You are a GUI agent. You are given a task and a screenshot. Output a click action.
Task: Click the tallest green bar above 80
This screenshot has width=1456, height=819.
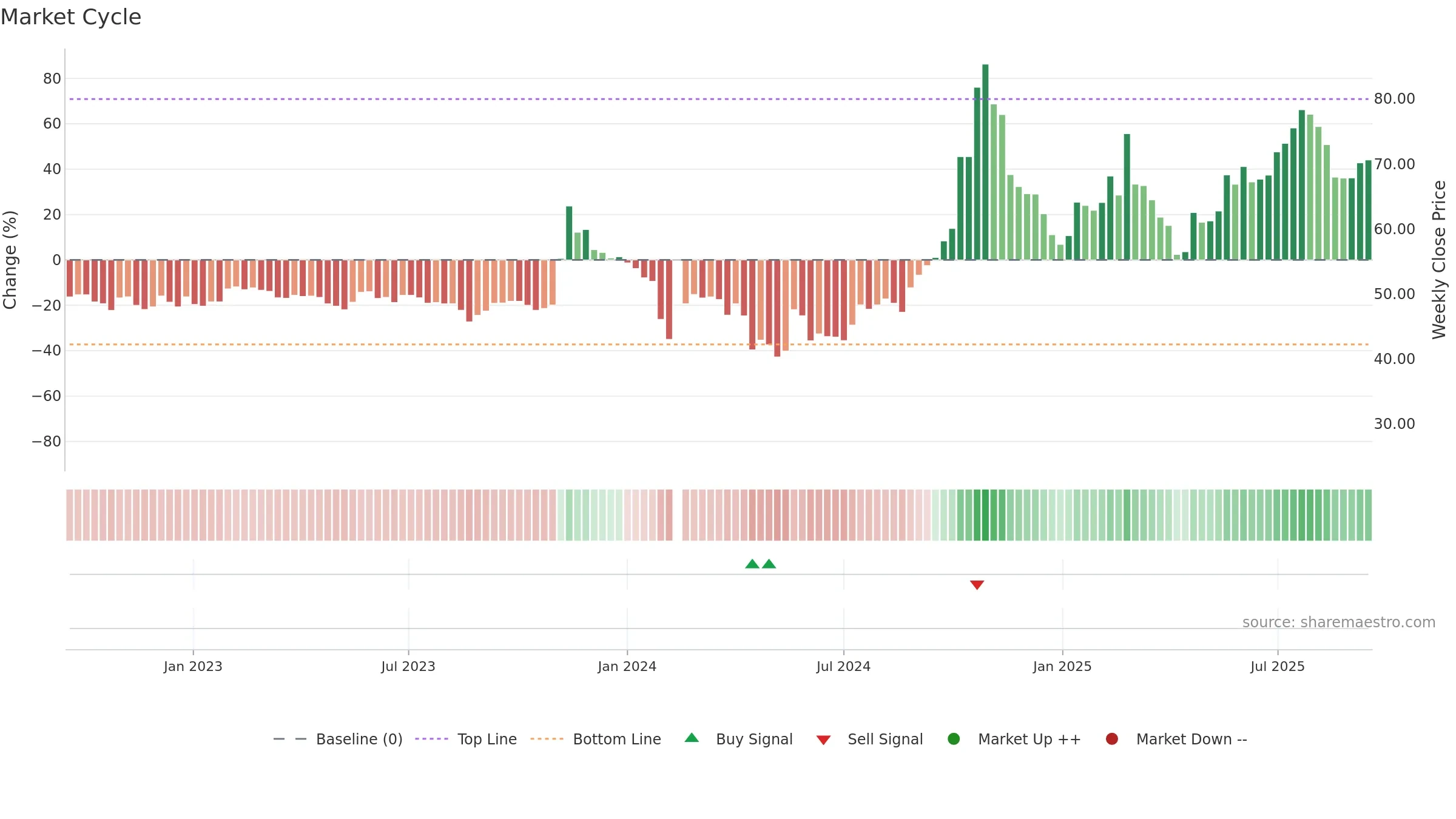click(x=985, y=162)
